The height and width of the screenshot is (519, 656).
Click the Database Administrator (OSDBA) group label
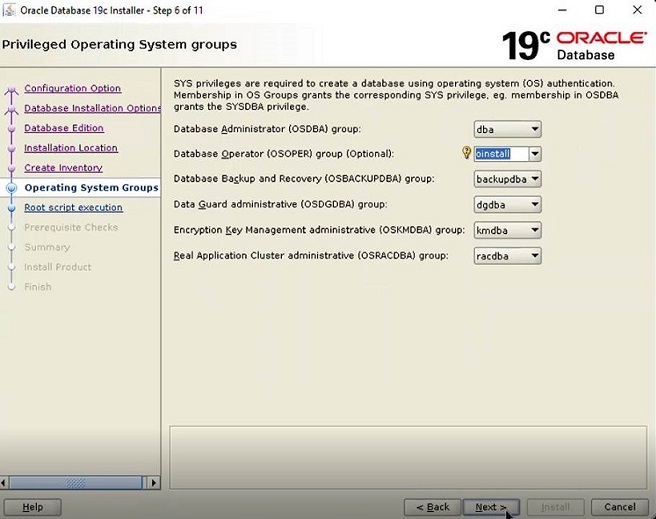[267, 129]
